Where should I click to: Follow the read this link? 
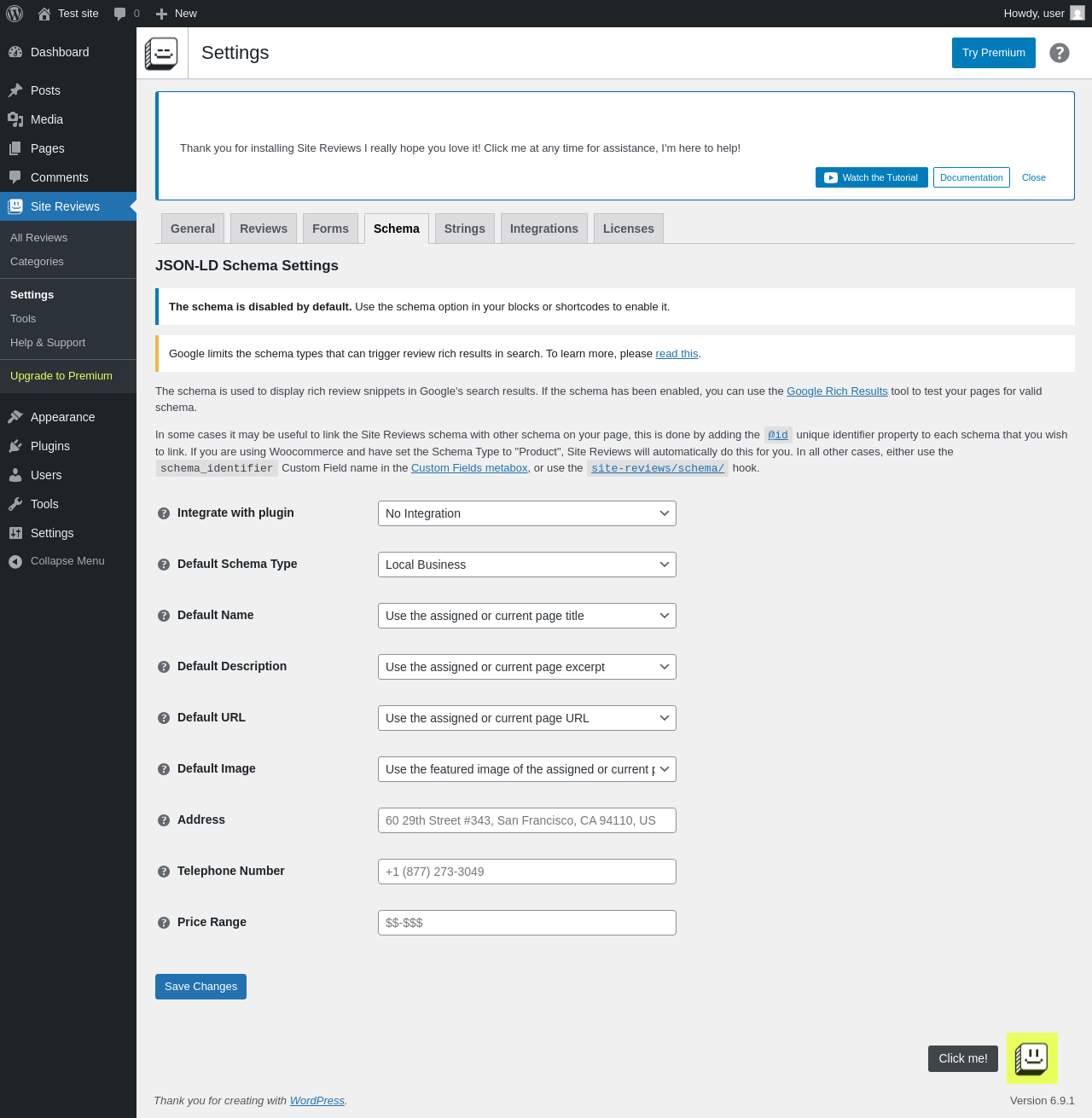click(x=677, y=354)
